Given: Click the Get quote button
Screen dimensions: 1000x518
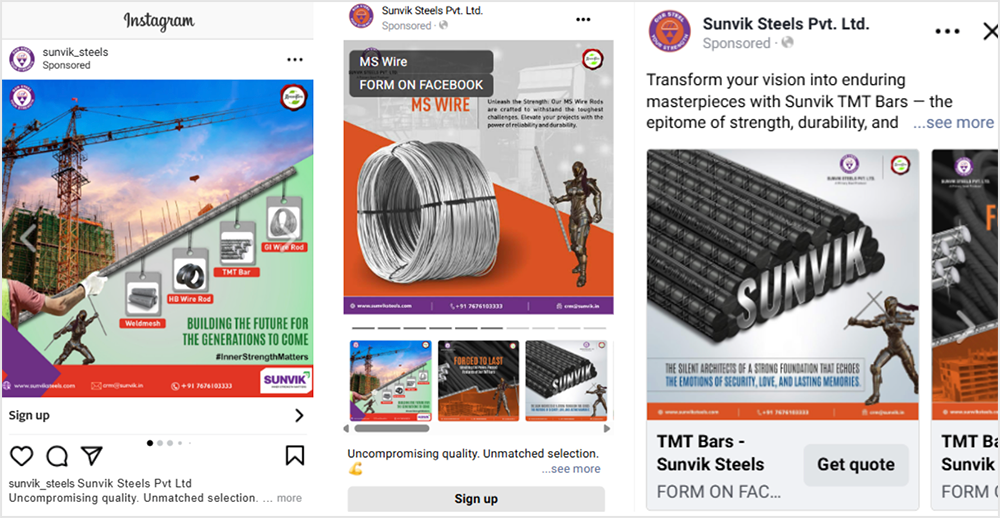Looking at the screenshot, I should (856, 464).
